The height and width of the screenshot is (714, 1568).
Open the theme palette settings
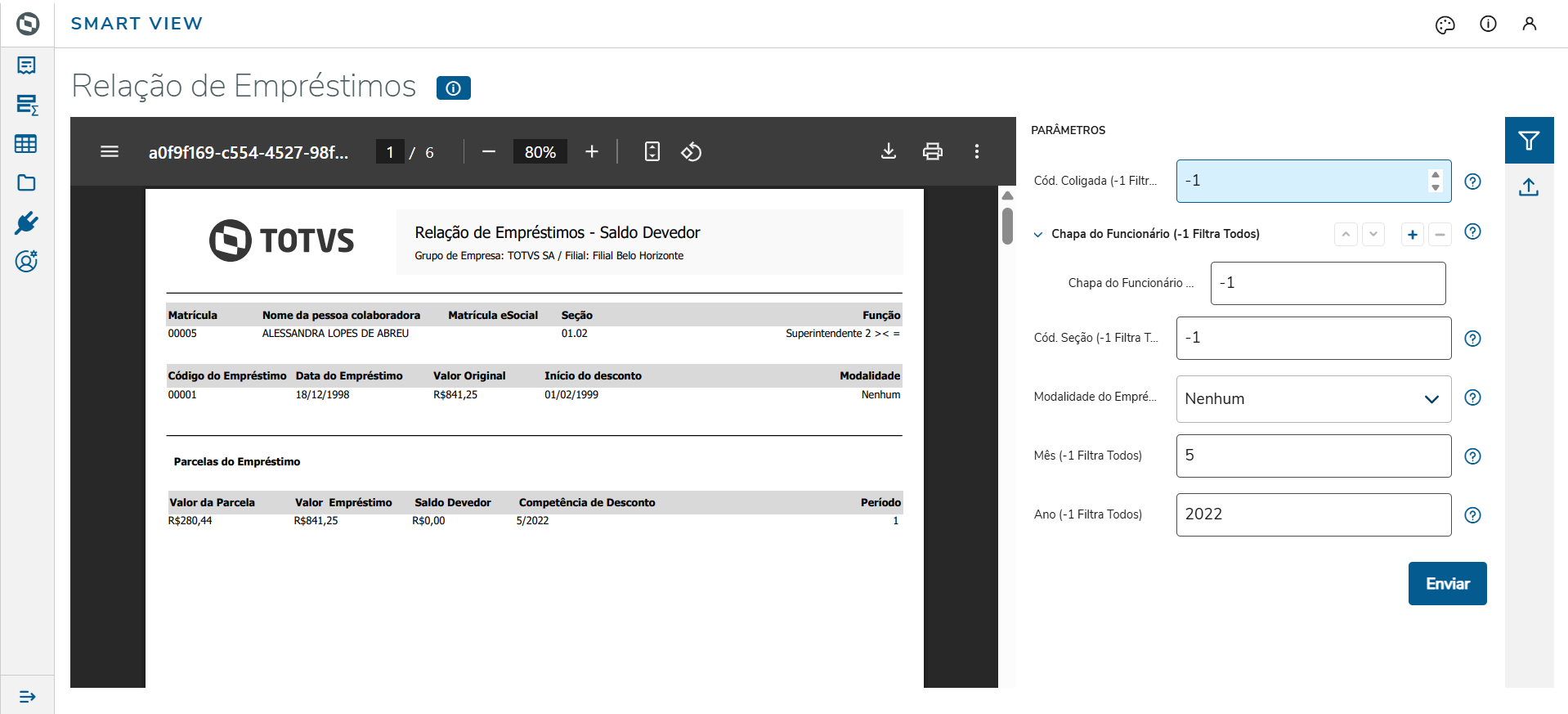point(1445,25)
